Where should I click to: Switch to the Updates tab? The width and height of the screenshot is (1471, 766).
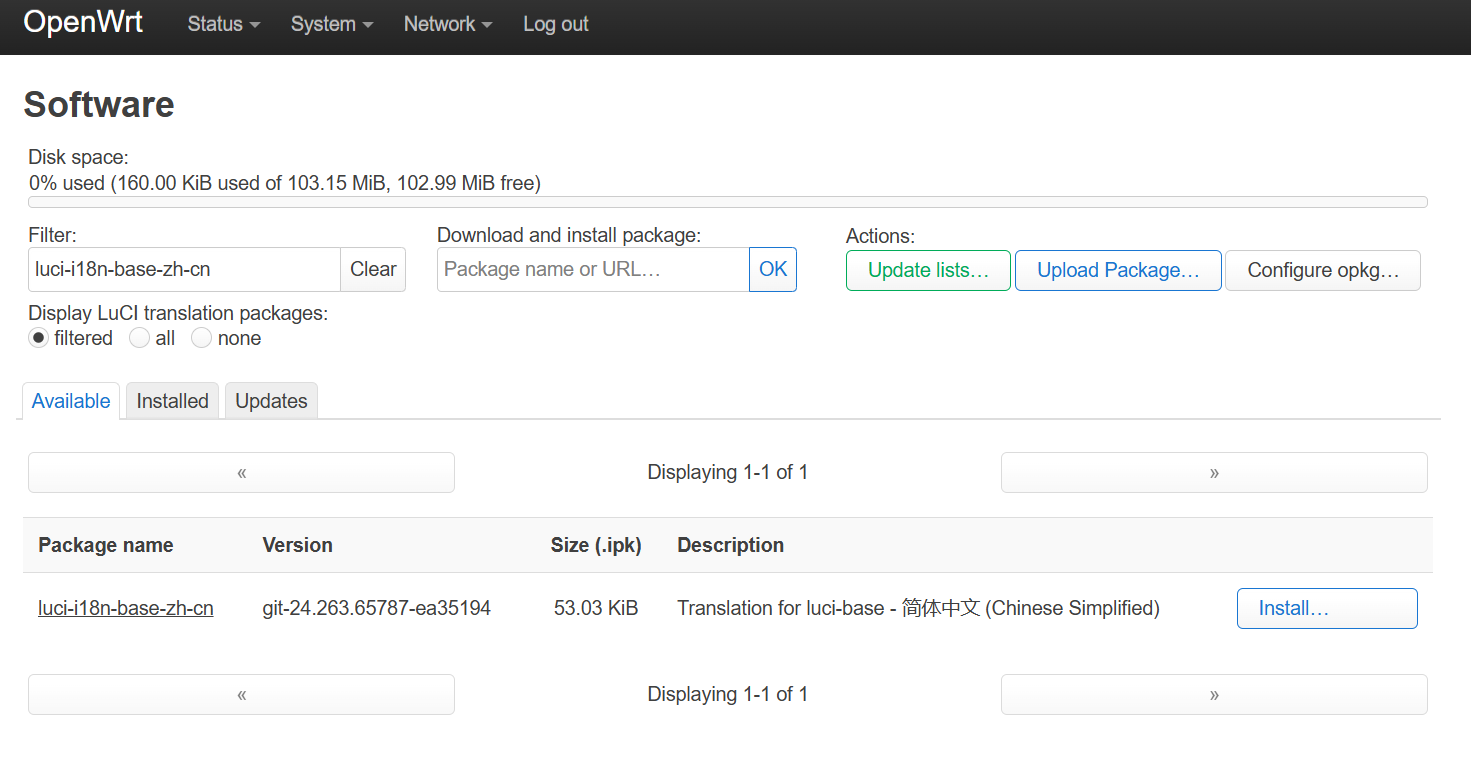tap(271, 401)
